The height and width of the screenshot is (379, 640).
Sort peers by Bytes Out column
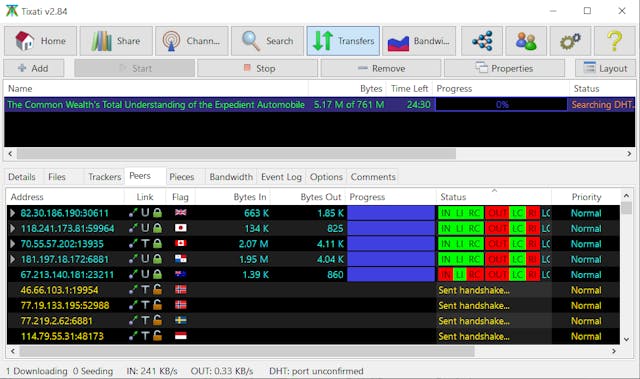(308, 197)
